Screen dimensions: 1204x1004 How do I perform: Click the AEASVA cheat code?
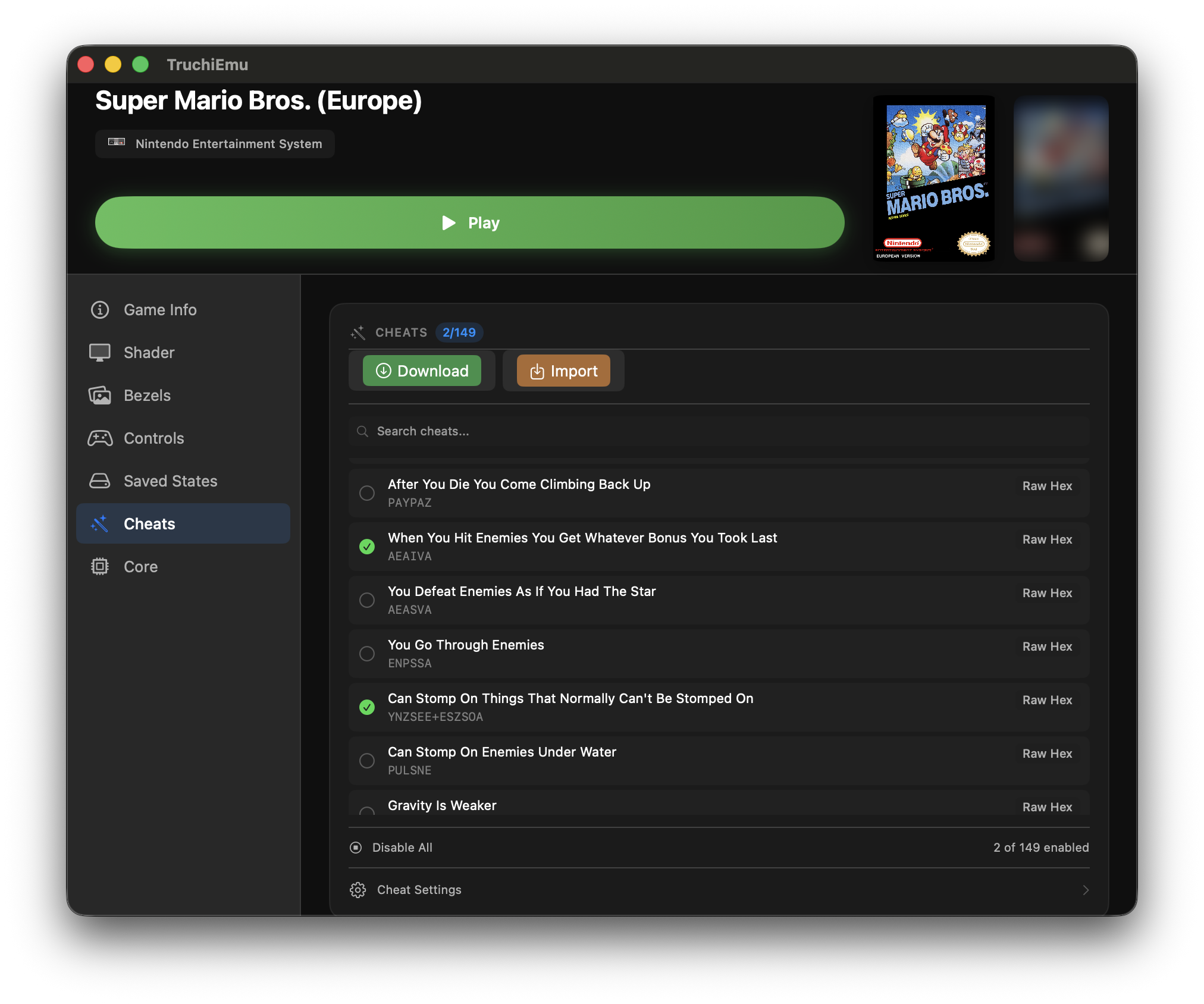pyautogui.click(x=410, y=610)
